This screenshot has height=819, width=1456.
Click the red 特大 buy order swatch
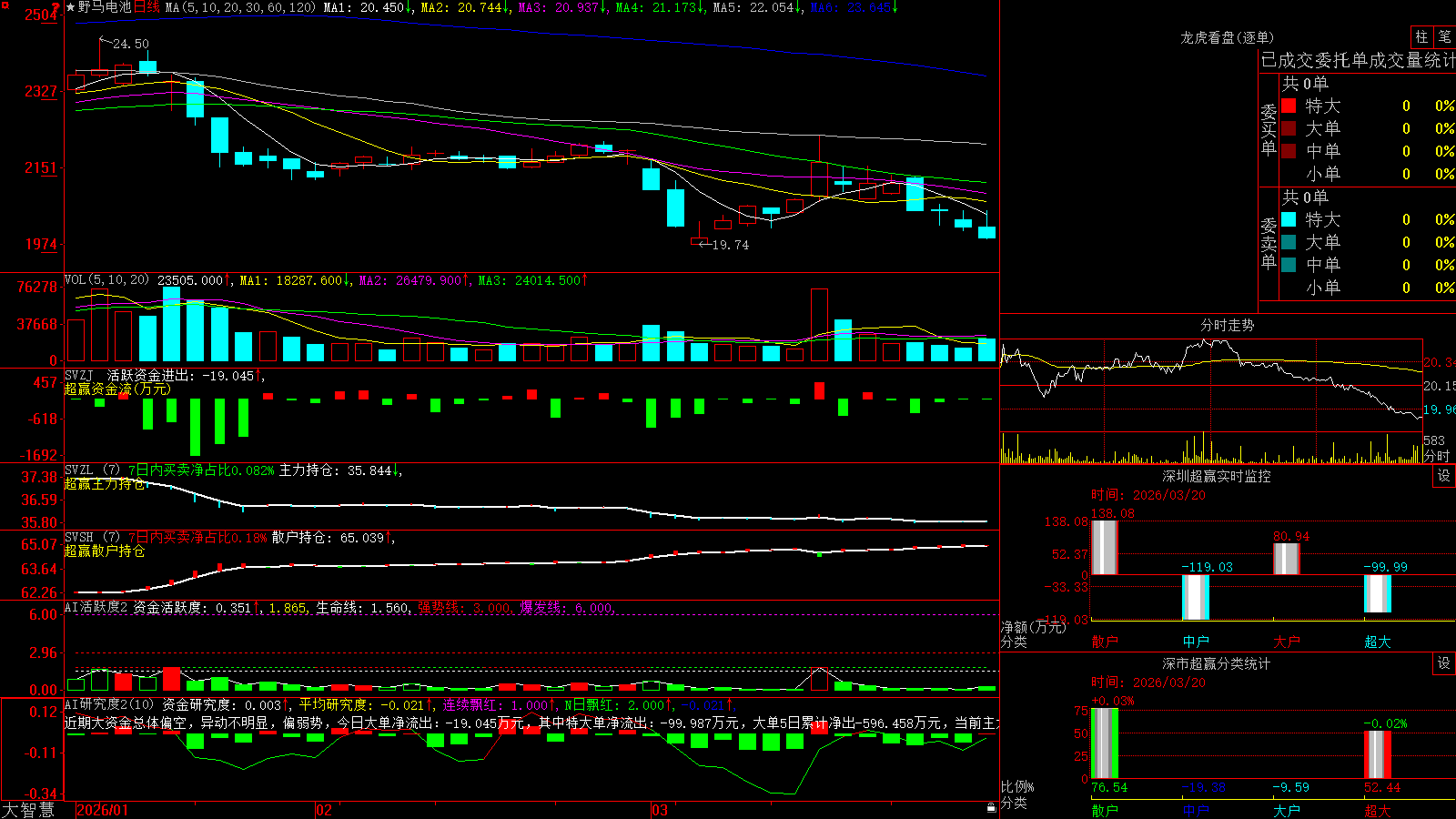point(1289,106)
